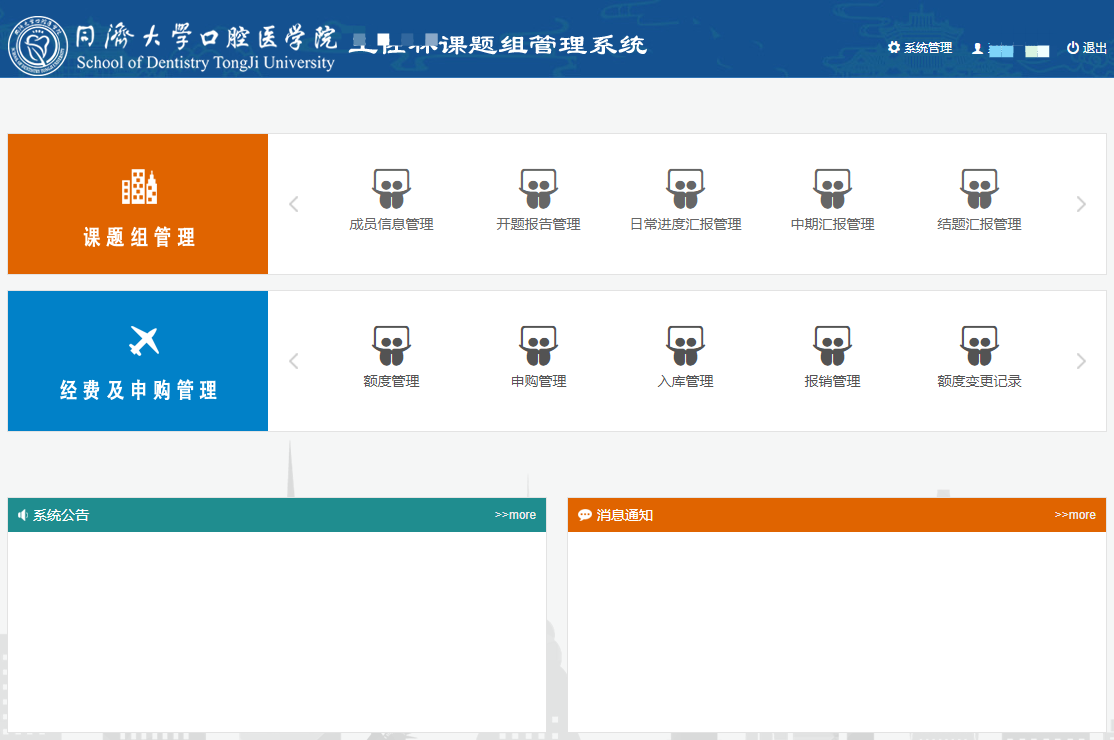Open 开题报告管理 module icon
The image size is (1114, 740).
[538, 190]
